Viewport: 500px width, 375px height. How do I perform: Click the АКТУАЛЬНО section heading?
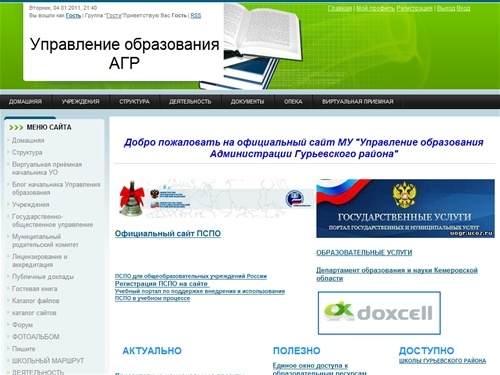[x=152, y=351]
